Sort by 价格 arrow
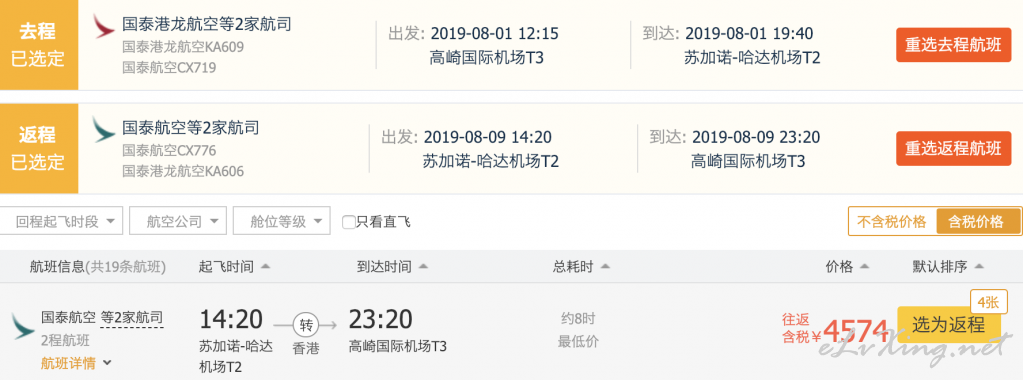Screen dimensions: 1023x380 (x=865, y=267)
